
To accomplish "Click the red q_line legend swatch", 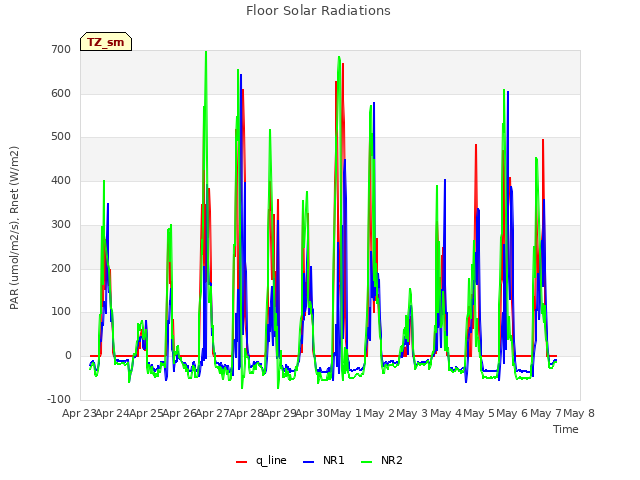I will coord(242,462).
